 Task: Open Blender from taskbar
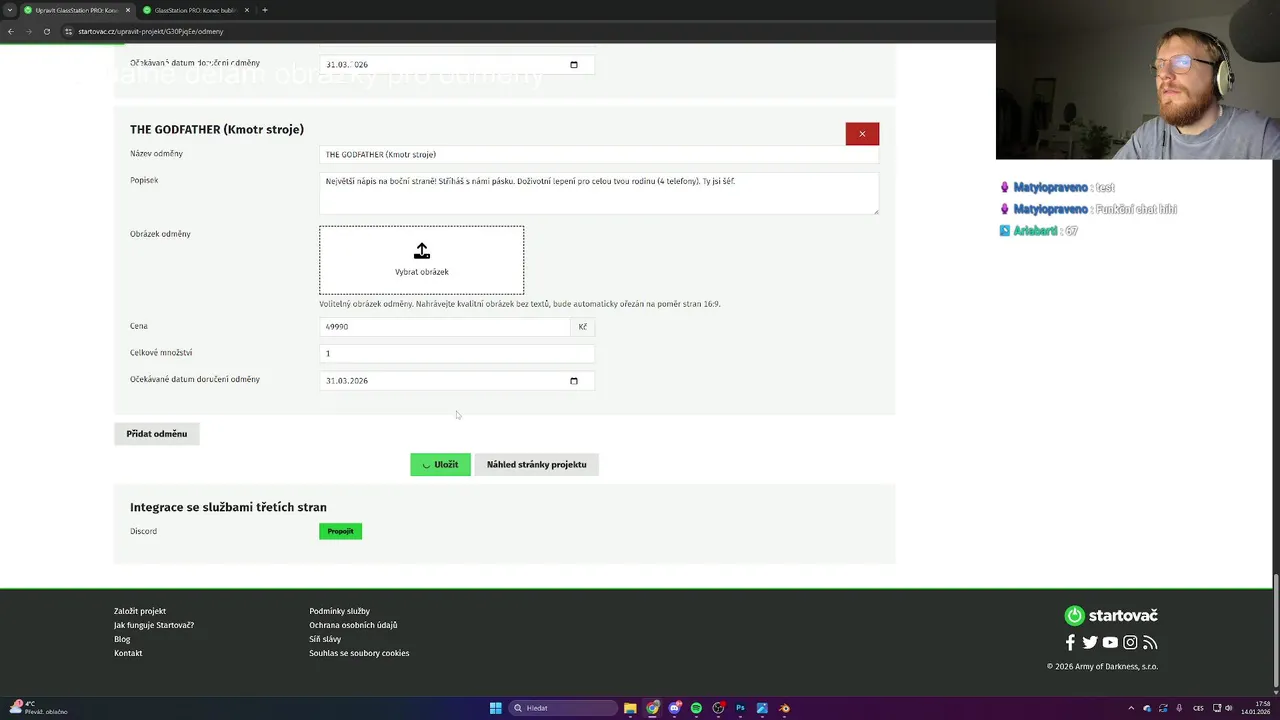click(784, 708)
